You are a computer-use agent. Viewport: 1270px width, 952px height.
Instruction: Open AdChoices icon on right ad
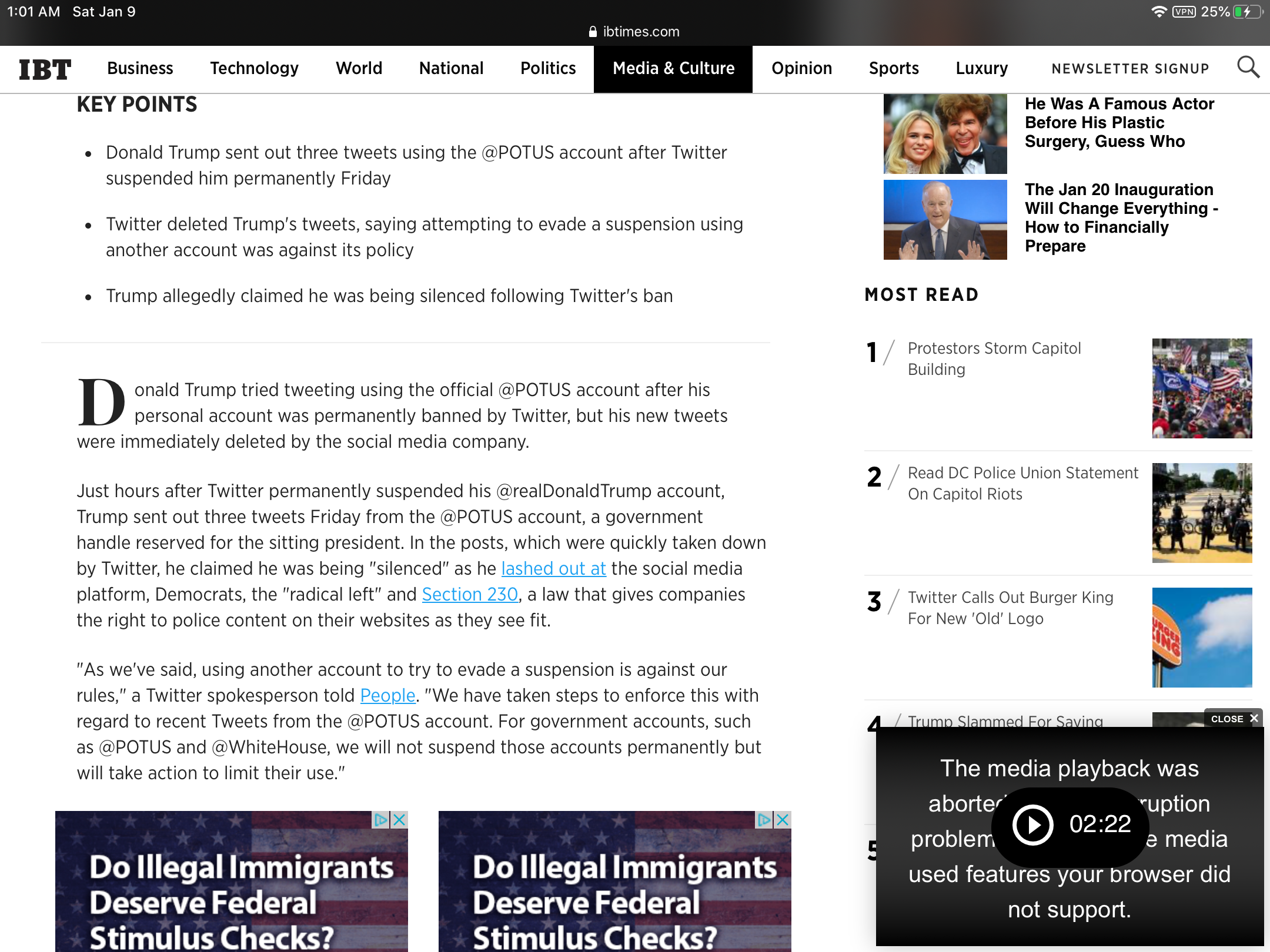764,820
